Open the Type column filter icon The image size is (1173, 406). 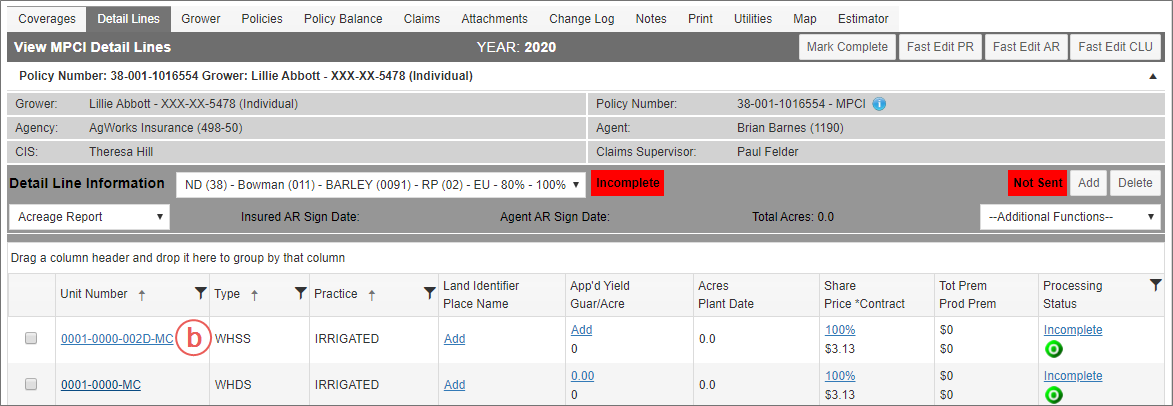pyautogui.click(x=301, y=294)
